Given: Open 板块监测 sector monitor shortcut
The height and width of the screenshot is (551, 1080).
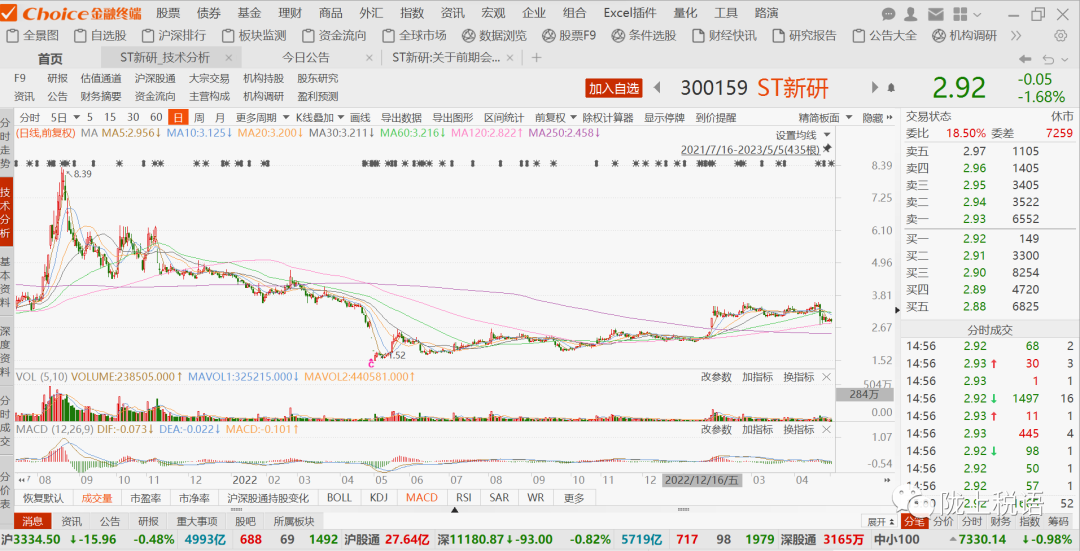Looking at the screenshot, I should tap(254, 35).
